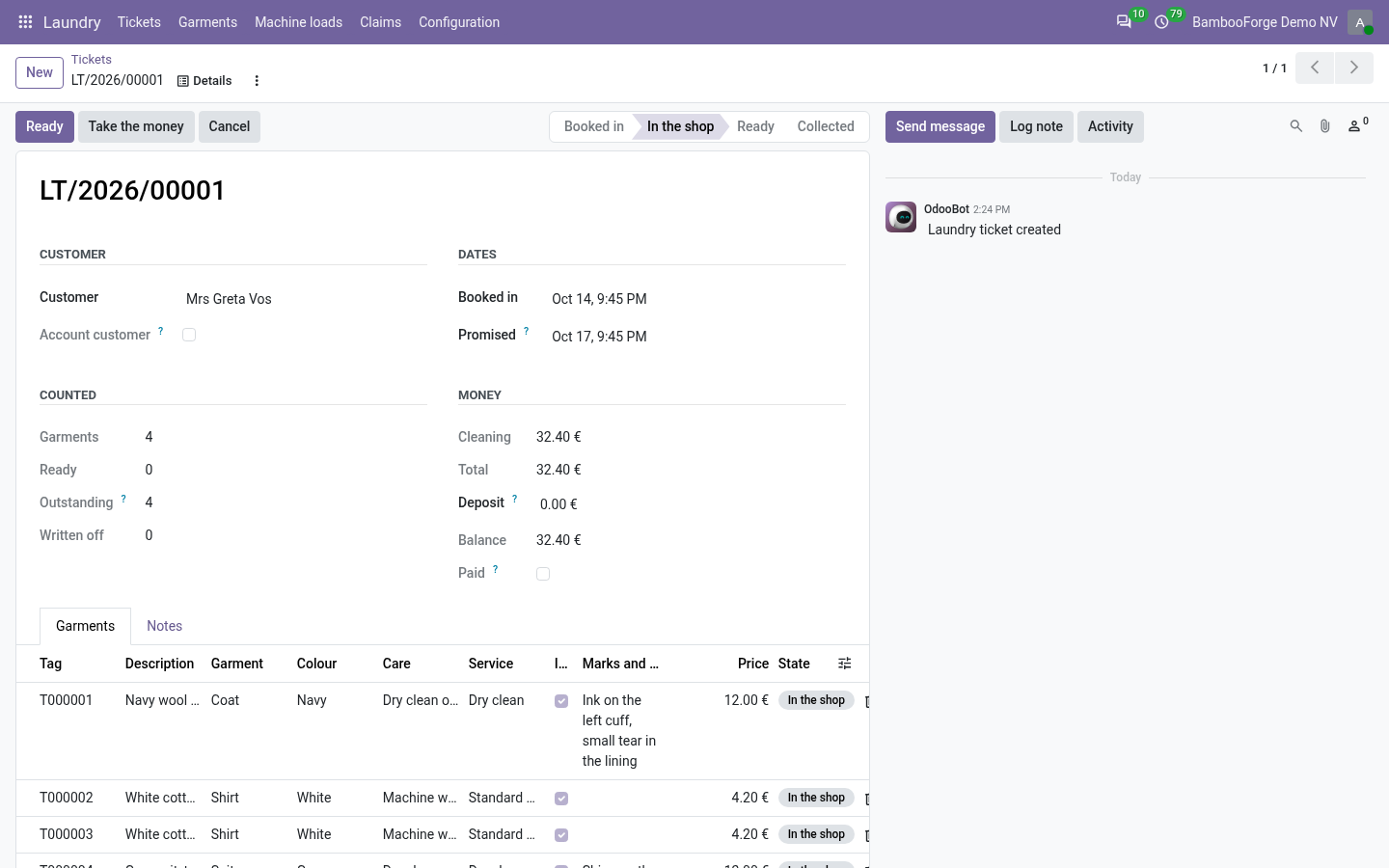This screenshot has height=868, width=1389.
Task: Click Log note button
Action: coord(1036,126)
